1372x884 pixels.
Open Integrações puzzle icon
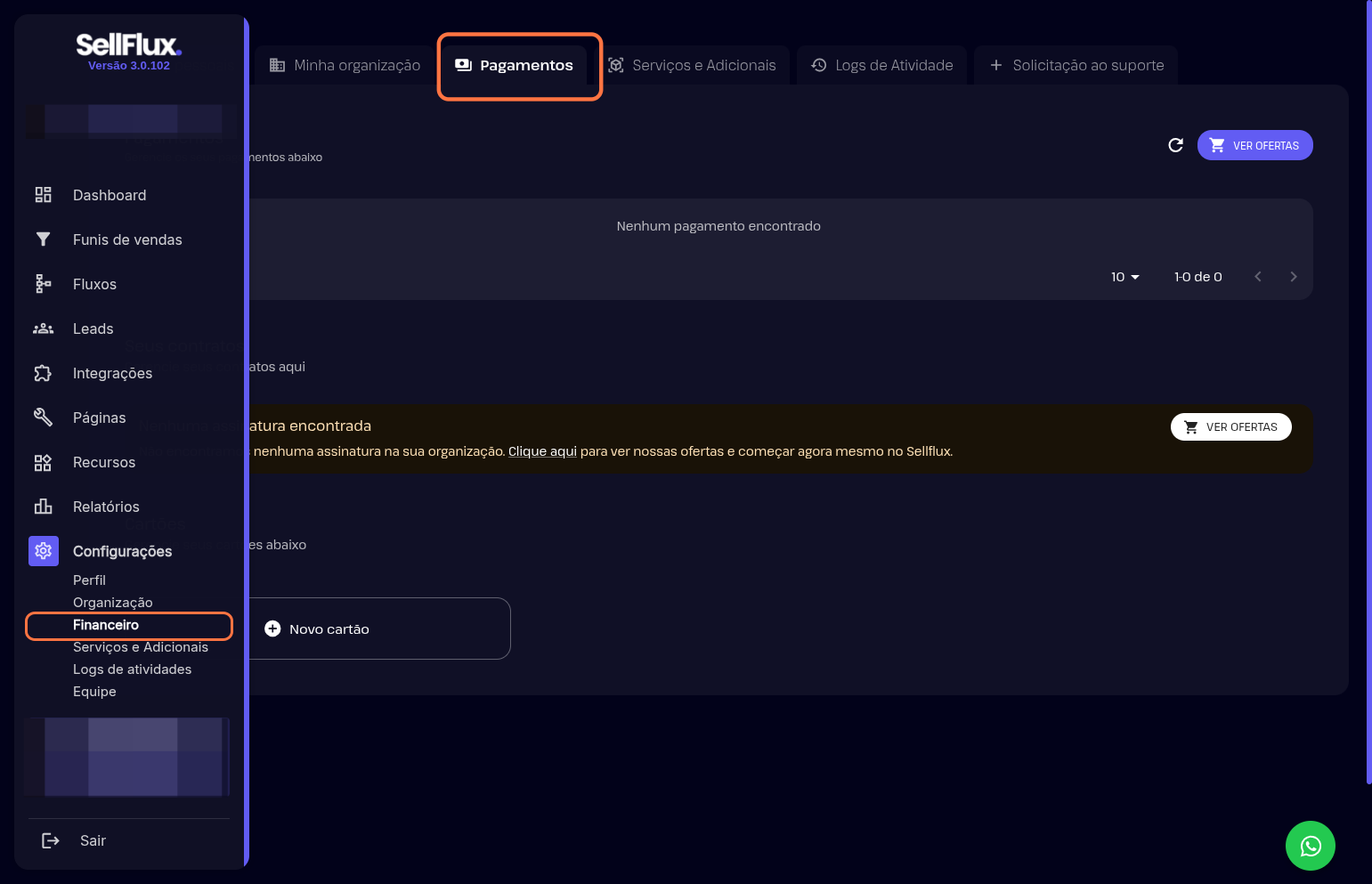click(43, 373)
